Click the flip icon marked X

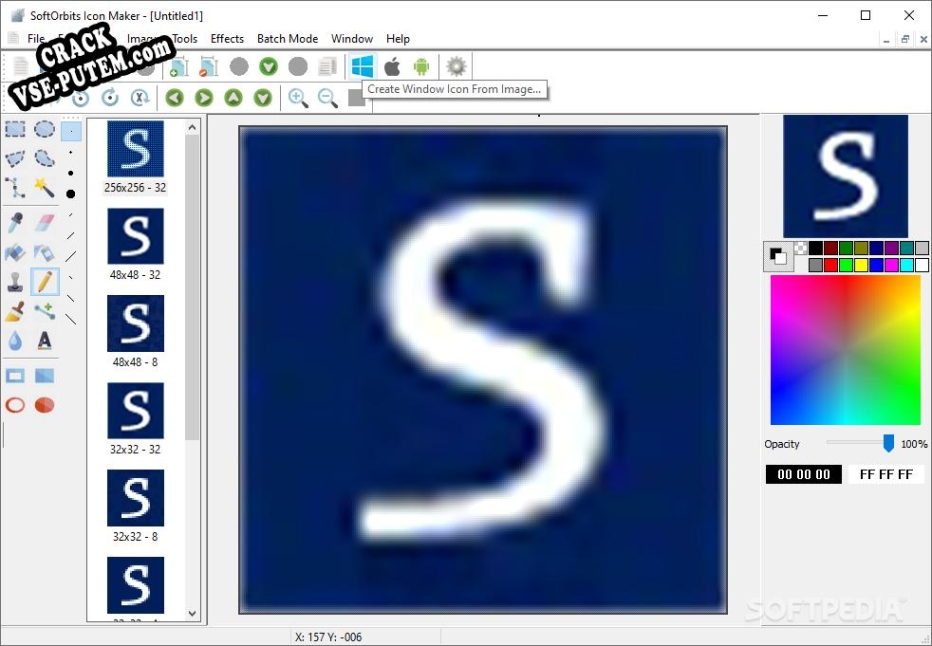pos(140,97)
